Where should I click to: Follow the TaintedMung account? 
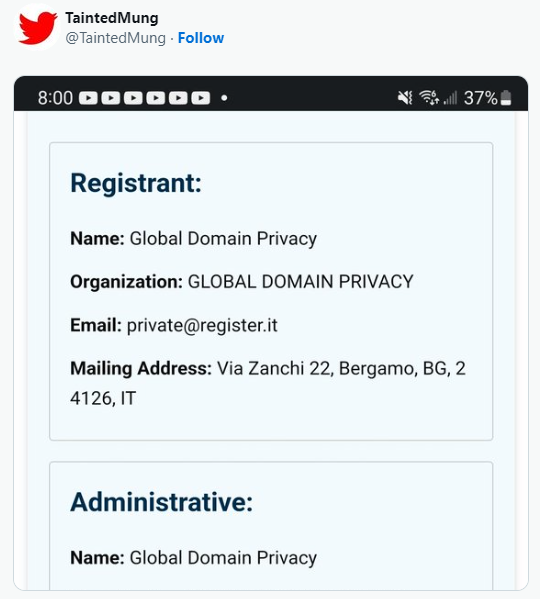(x=201, y=38)
